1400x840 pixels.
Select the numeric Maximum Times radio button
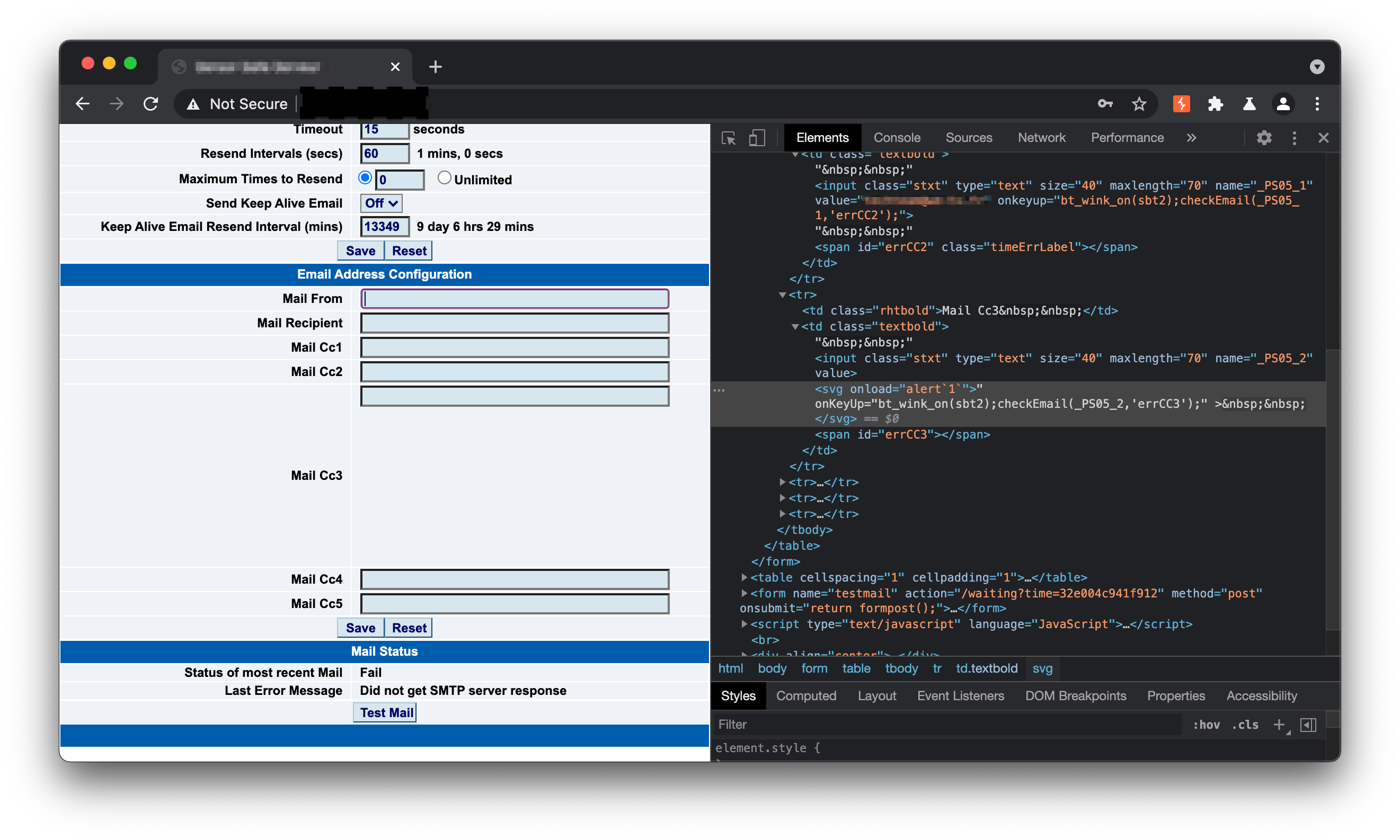click(x=365, y=178)
